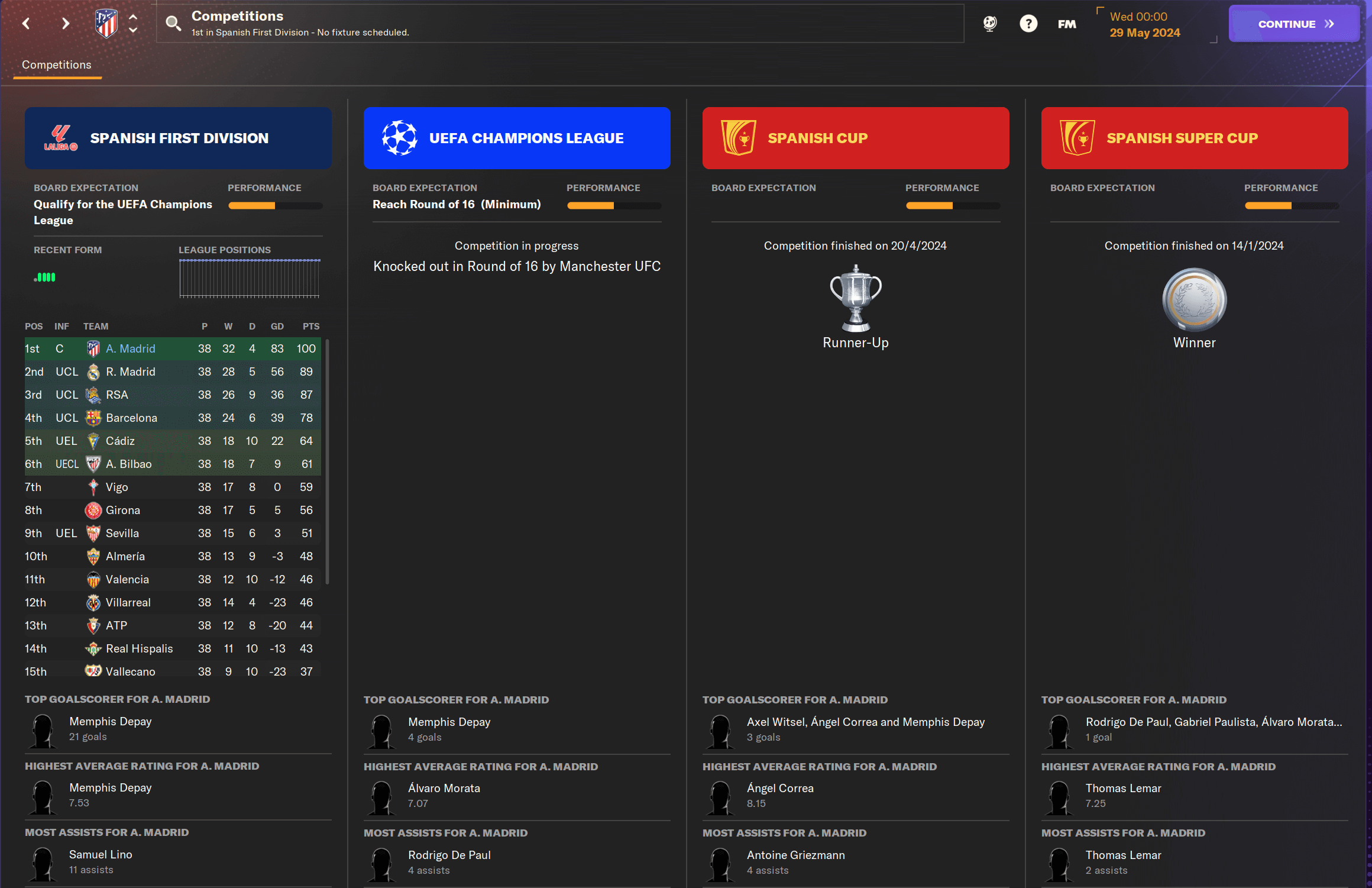This screenshot has height=888, width=1372.
Task: Open the world/globe icon in header
Action: pyautogui.click(x=989, y=24)
